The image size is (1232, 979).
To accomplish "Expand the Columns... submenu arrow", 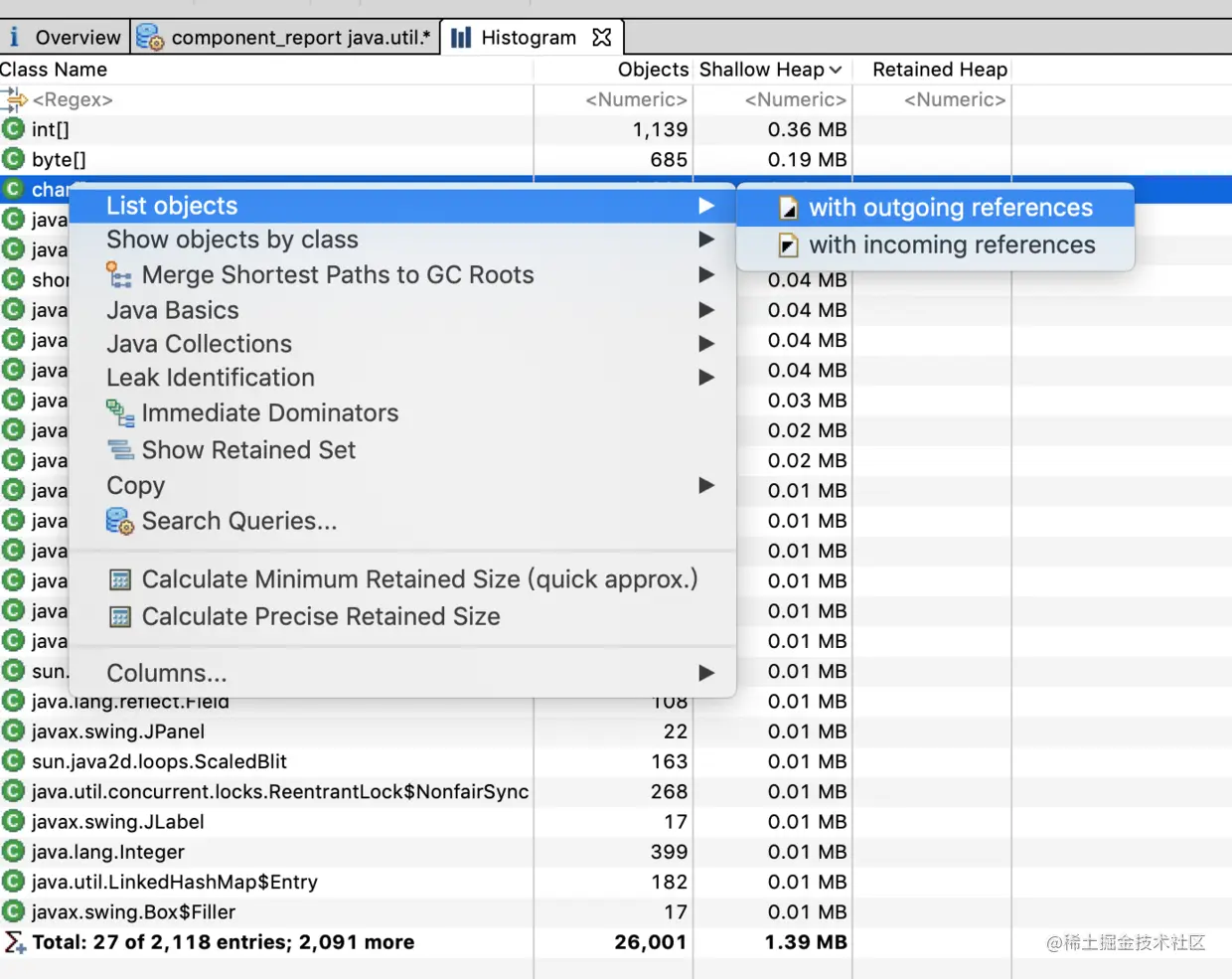I will click(706, 673).
